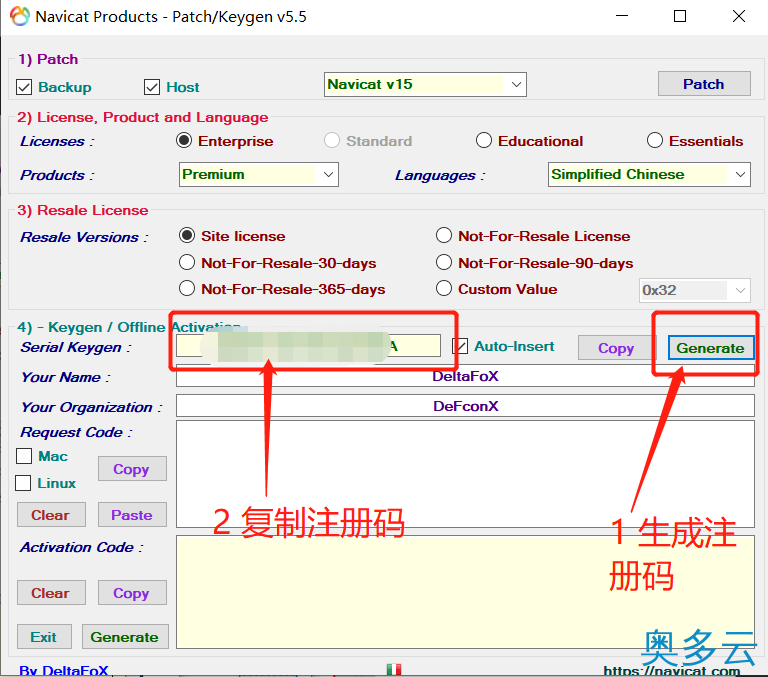Paste into the Request Code
The image size is (768, 677).
[x=132, y=515]
